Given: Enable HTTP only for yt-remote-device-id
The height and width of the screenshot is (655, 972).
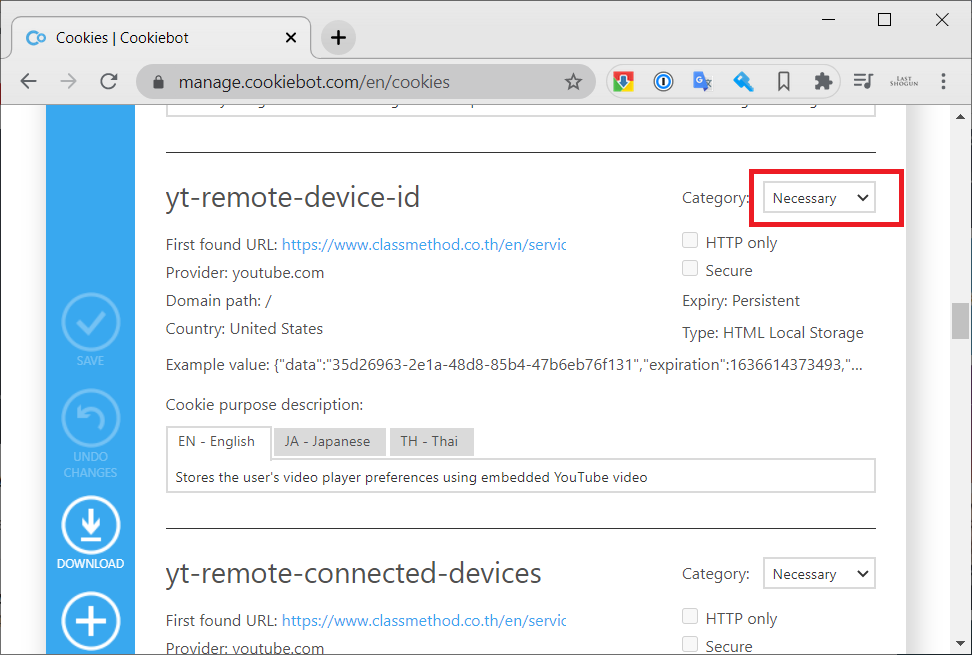Looking at the screenshot, I should pyautogui.click(x=690, y=240).
